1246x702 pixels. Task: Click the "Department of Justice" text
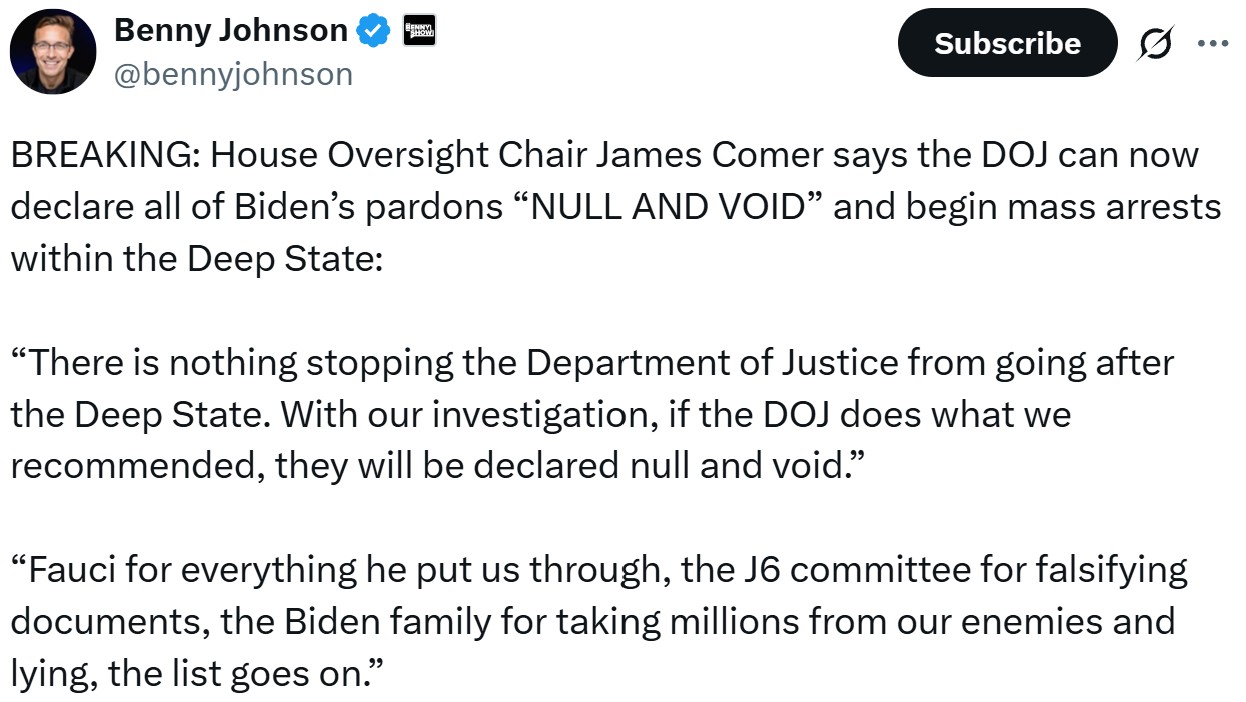(x=712, y=363)
